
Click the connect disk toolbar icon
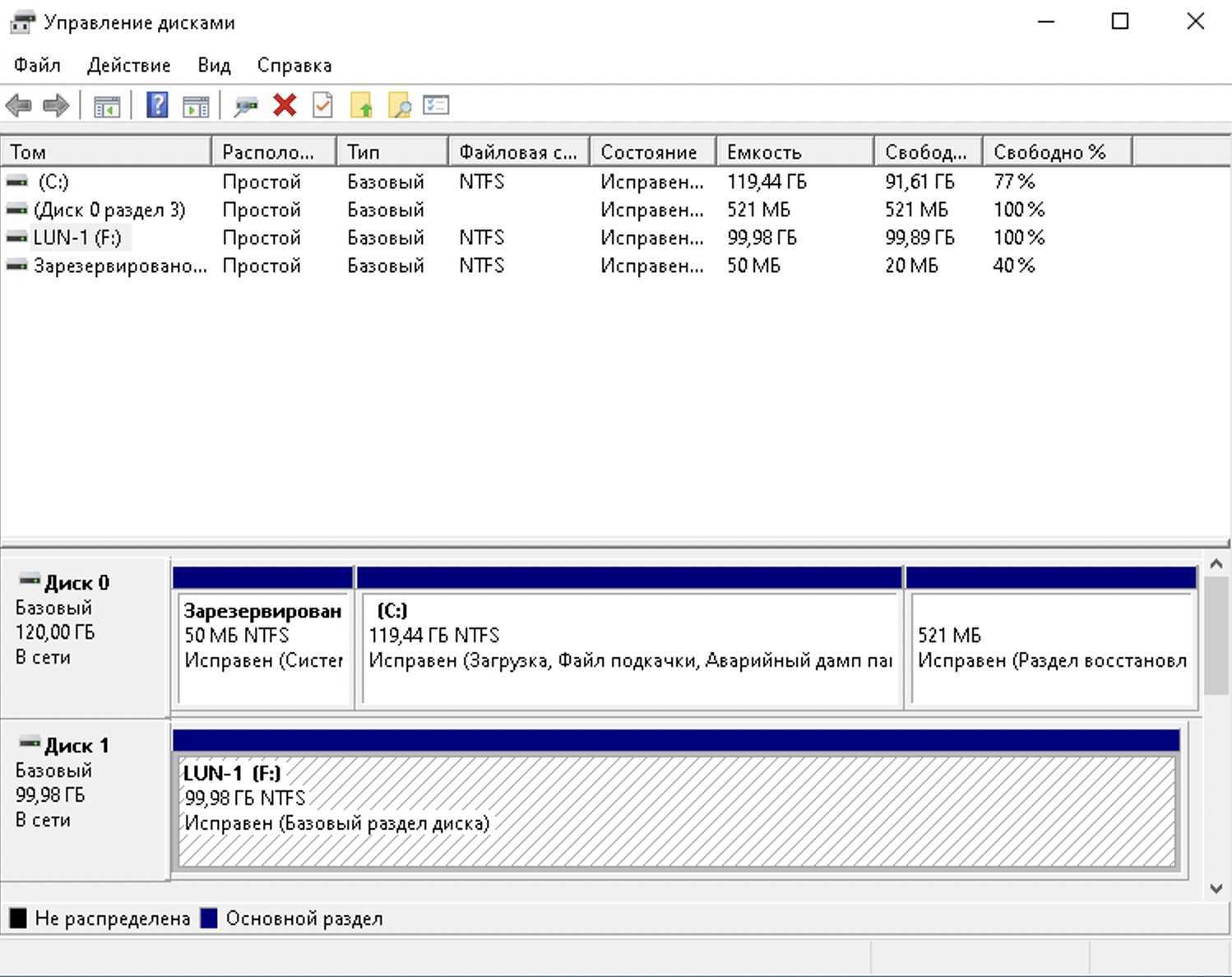[x=246, y=105]
